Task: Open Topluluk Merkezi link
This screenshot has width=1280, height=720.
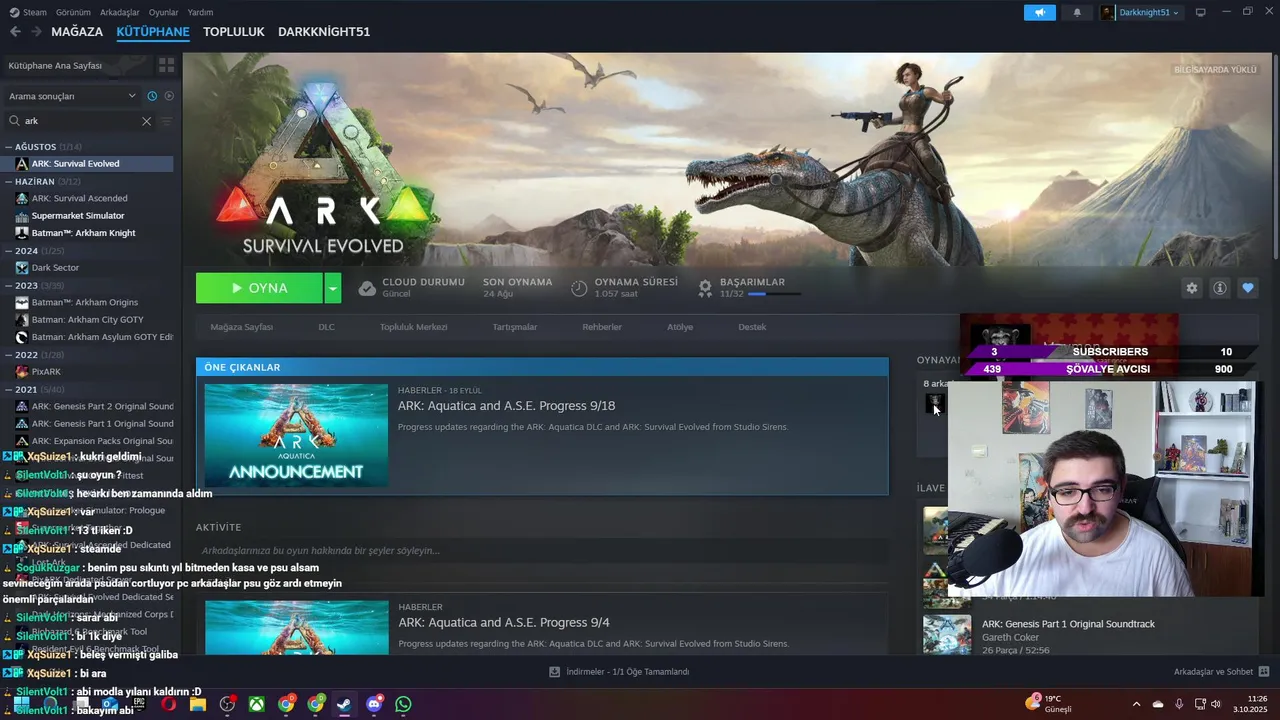Action: coord(413,327)
